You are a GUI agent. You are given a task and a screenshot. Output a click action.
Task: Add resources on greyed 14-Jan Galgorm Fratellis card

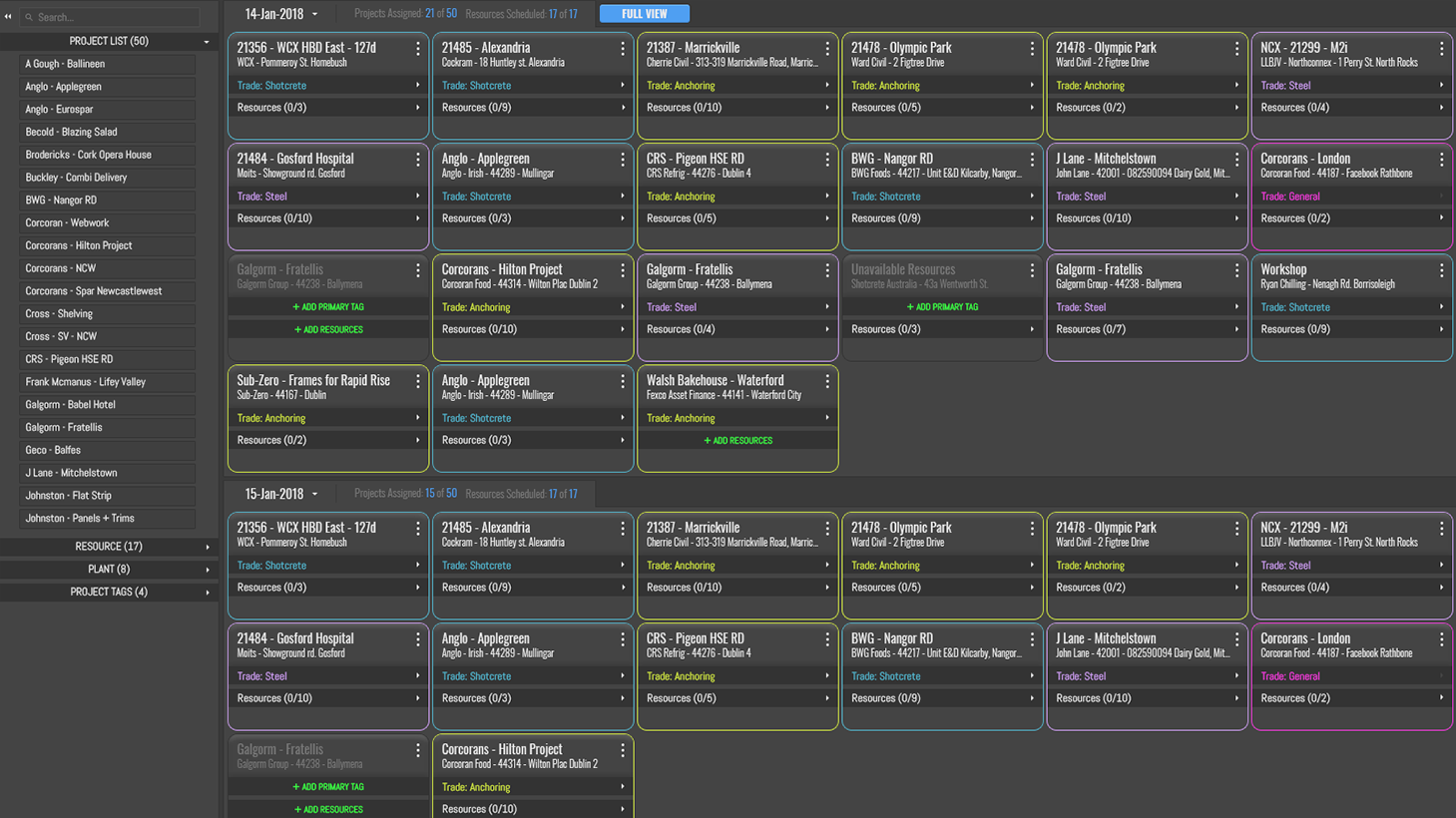coord(328,329)
